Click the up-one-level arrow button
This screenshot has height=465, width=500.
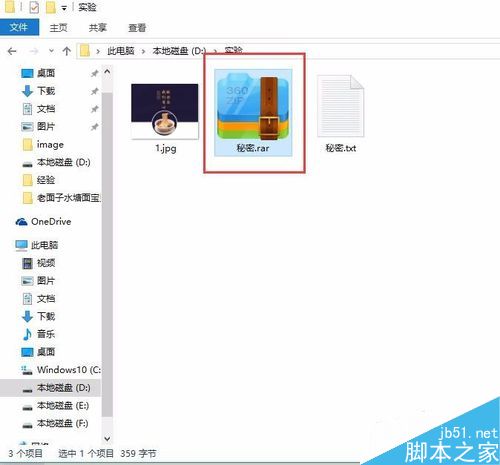click(x=67, y=51)
